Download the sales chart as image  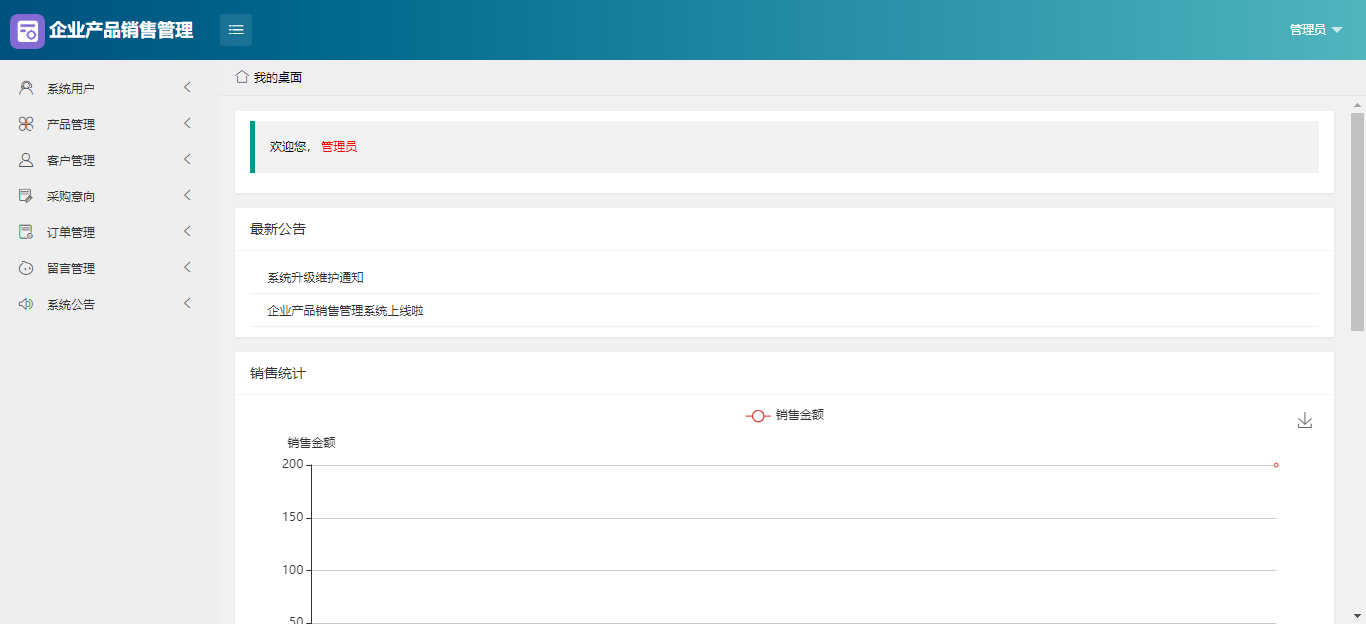1304,421
